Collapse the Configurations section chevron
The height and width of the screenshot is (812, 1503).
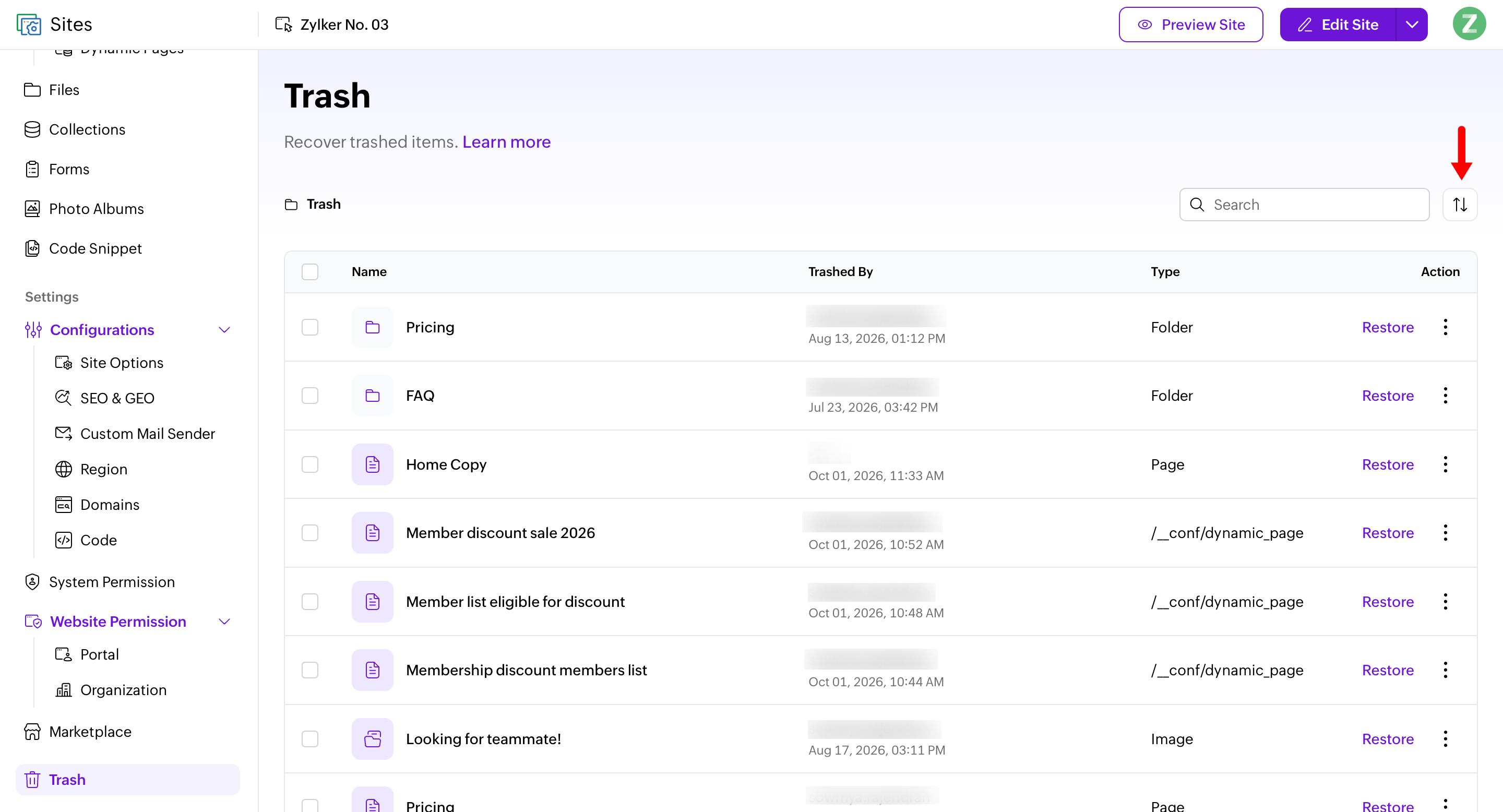pos(224,330)
